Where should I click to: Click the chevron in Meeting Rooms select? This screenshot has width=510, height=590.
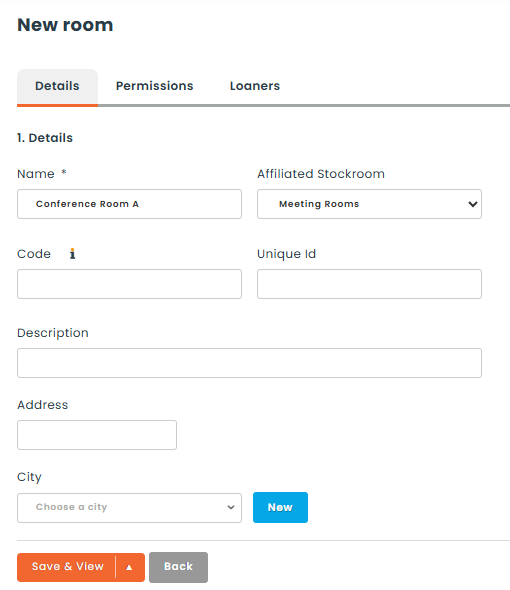pos(473,204)
